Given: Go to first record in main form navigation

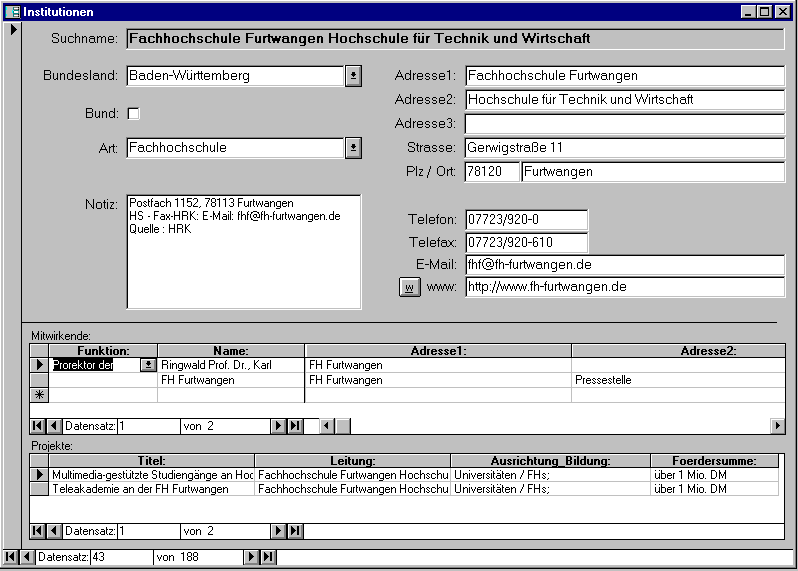Looking at the screenshot, I should tap(10, 557).
